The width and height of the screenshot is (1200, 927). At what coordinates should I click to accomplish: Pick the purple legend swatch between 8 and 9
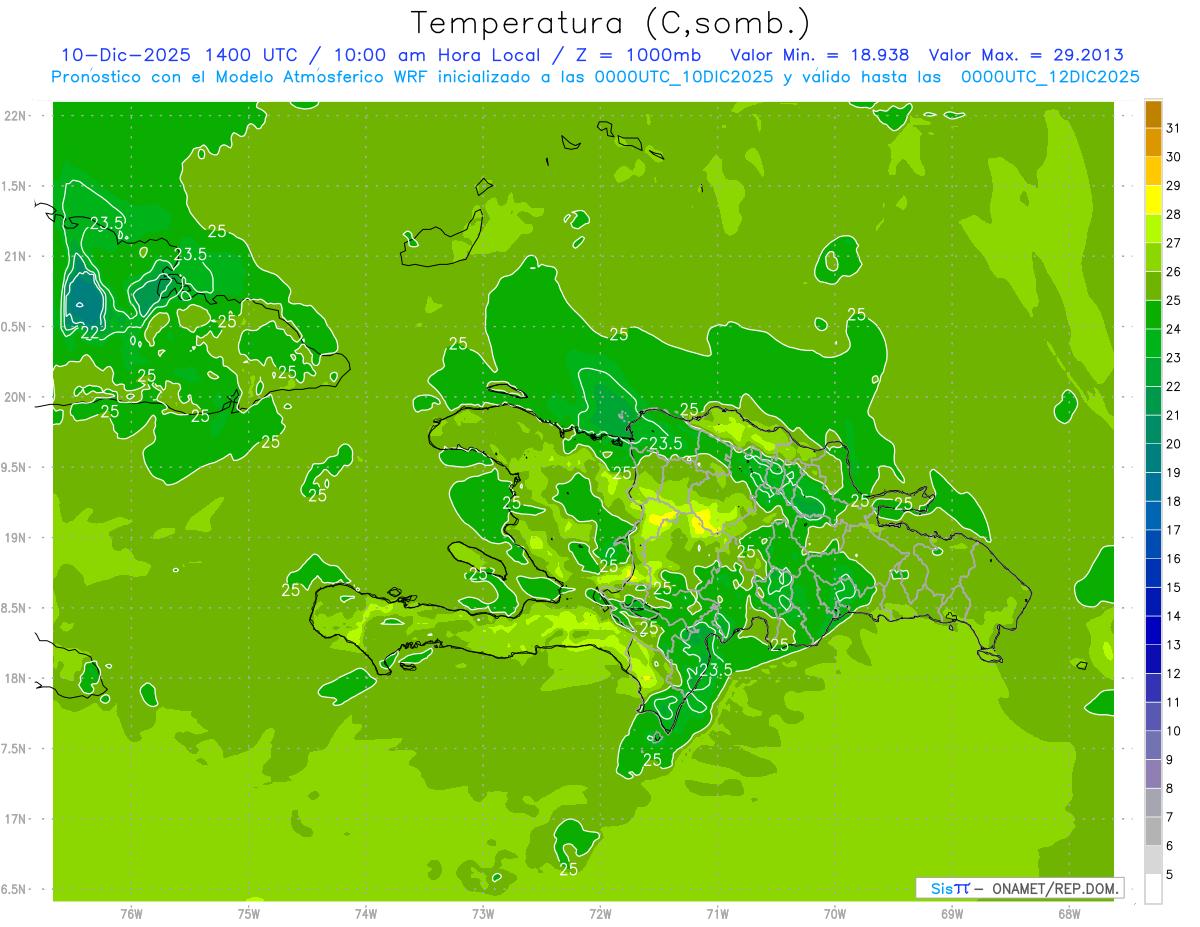pos(1153,774)
